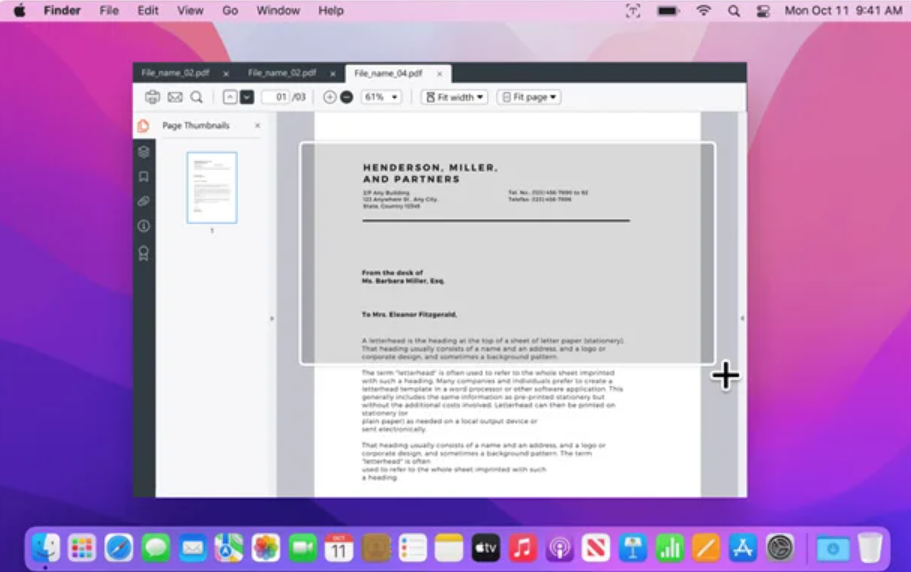The height and width of the screenshot is (572, 911).
Task: Open Messages from the Dock
Action: click(x=156, y=548)
